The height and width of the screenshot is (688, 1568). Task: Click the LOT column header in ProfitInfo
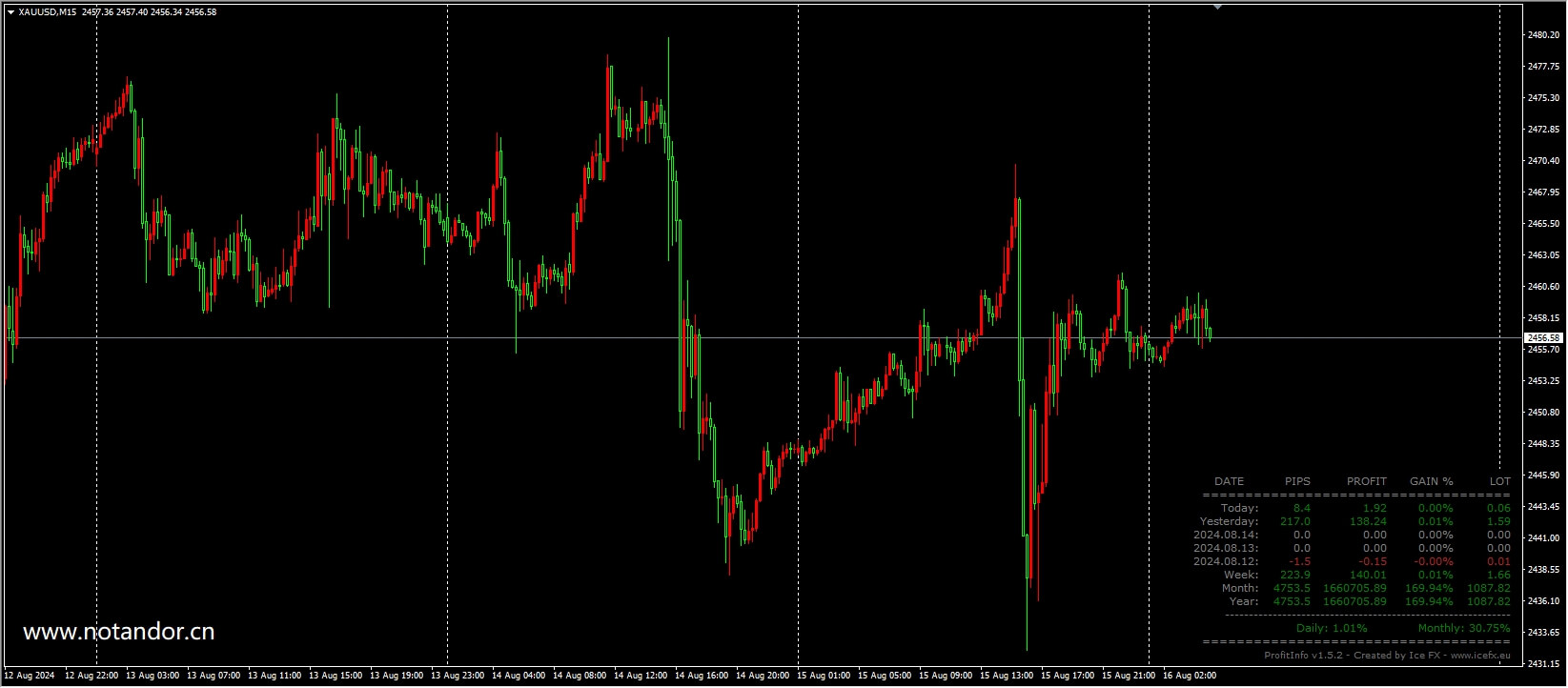(1500, 481)
